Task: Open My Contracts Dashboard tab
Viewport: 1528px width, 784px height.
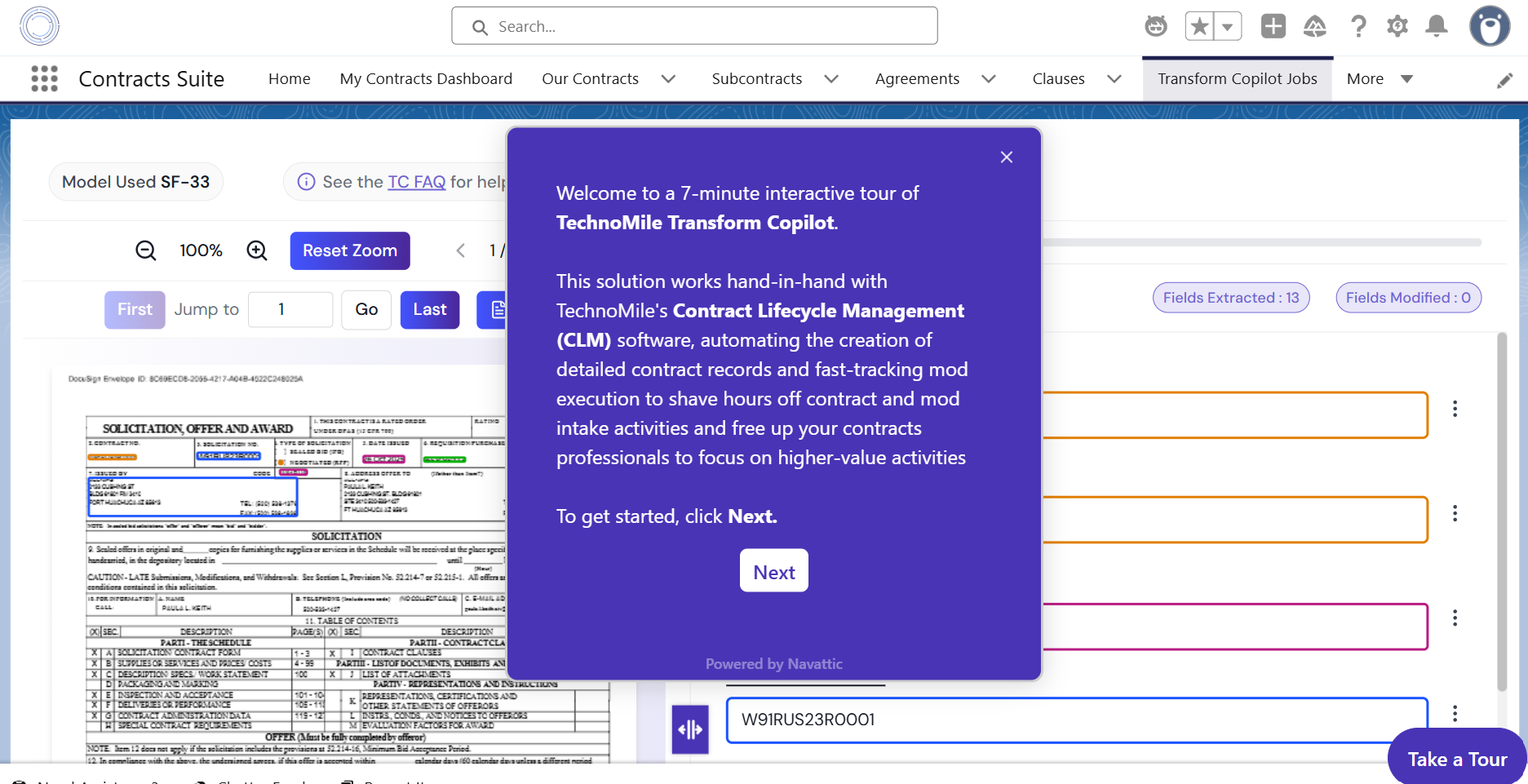Action: click(x=426, y=79)
